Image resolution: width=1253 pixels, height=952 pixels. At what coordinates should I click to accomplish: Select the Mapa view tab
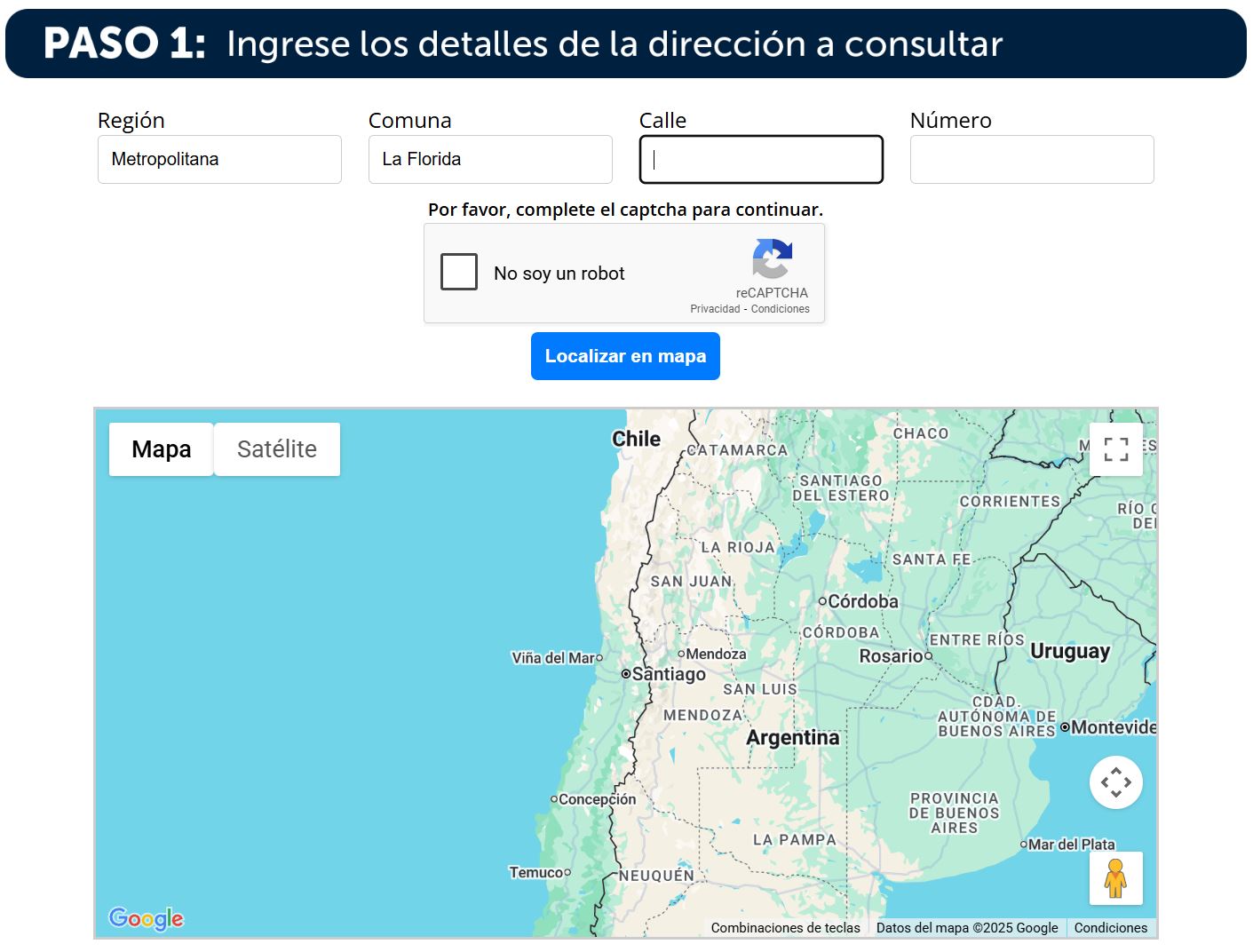161,448
